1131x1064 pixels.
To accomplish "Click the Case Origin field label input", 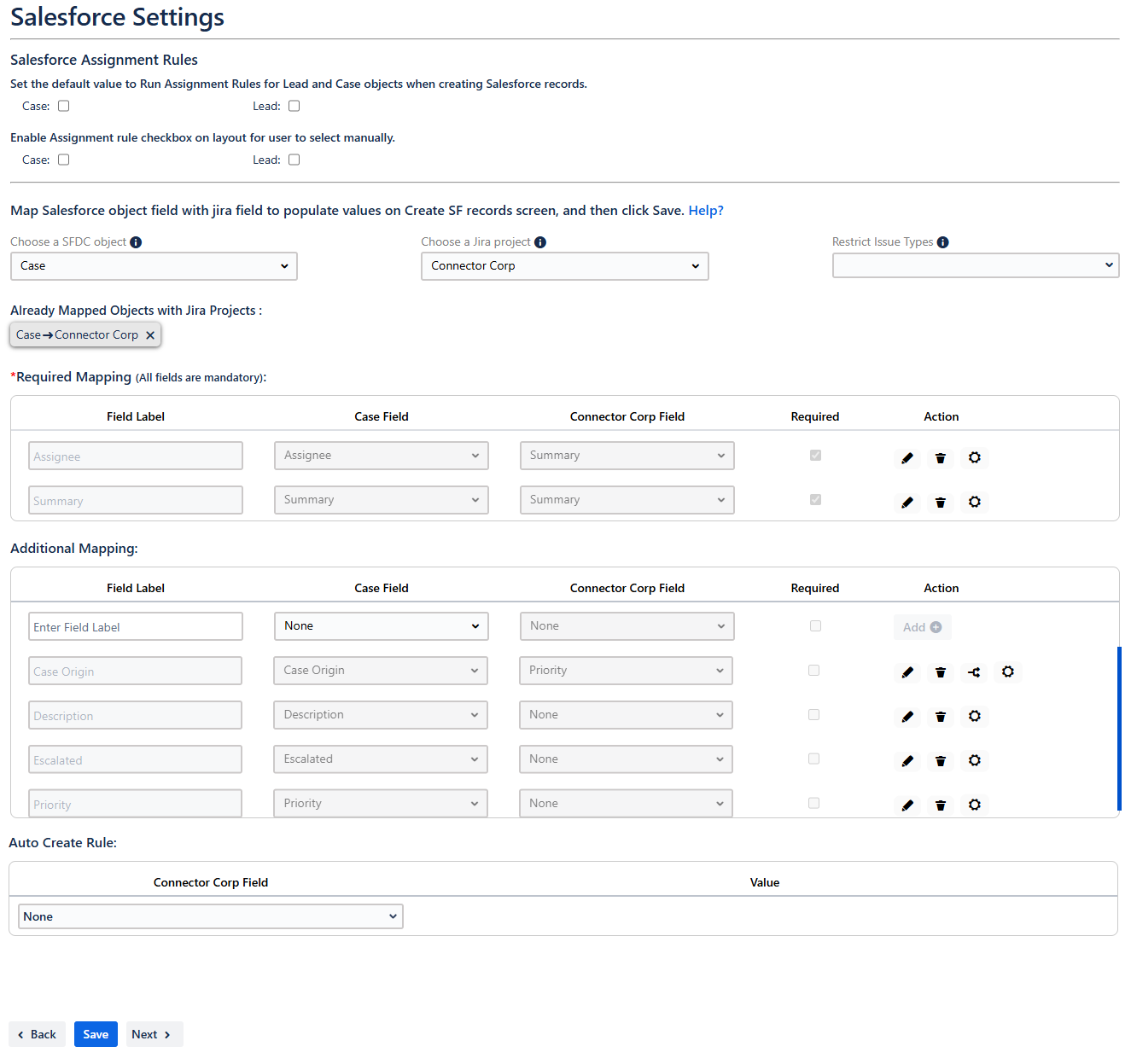I will pyautogui.click(x=135, y=671).
